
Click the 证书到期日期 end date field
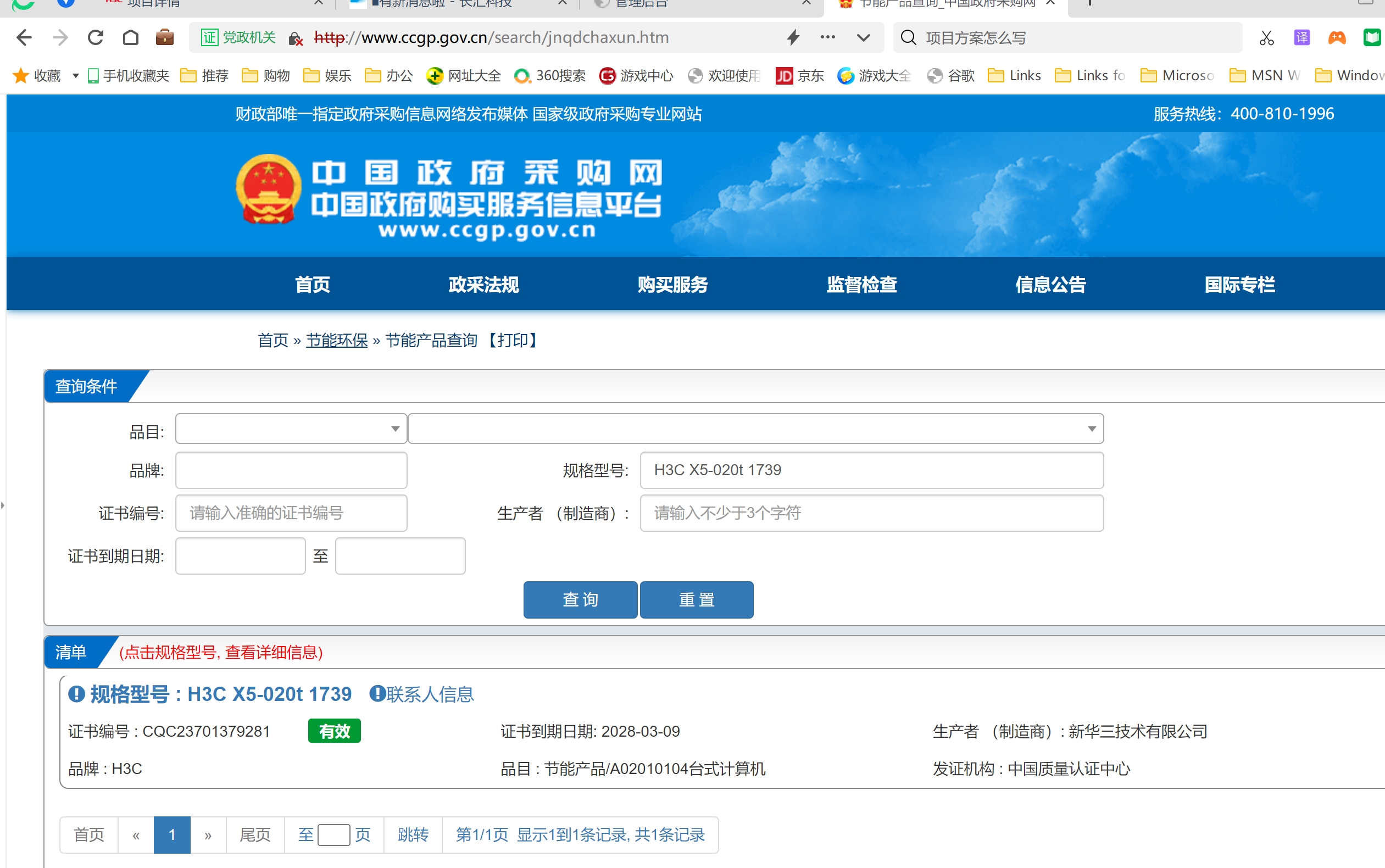(x=400, y=556)
